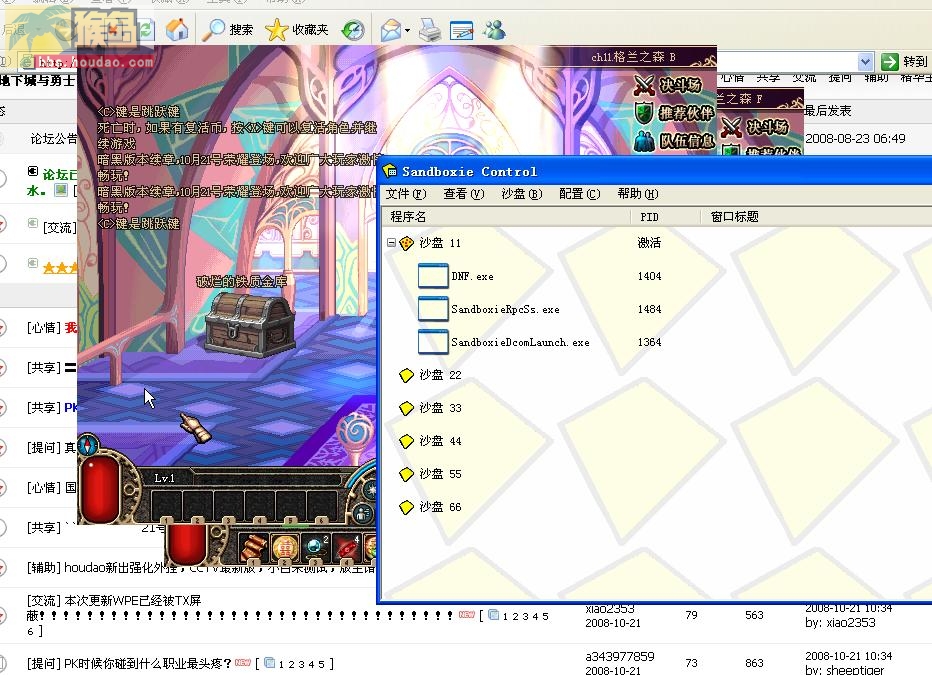
Task: Click the yellow icon of 沙盘 55
Action: click(x=407, y=474)
